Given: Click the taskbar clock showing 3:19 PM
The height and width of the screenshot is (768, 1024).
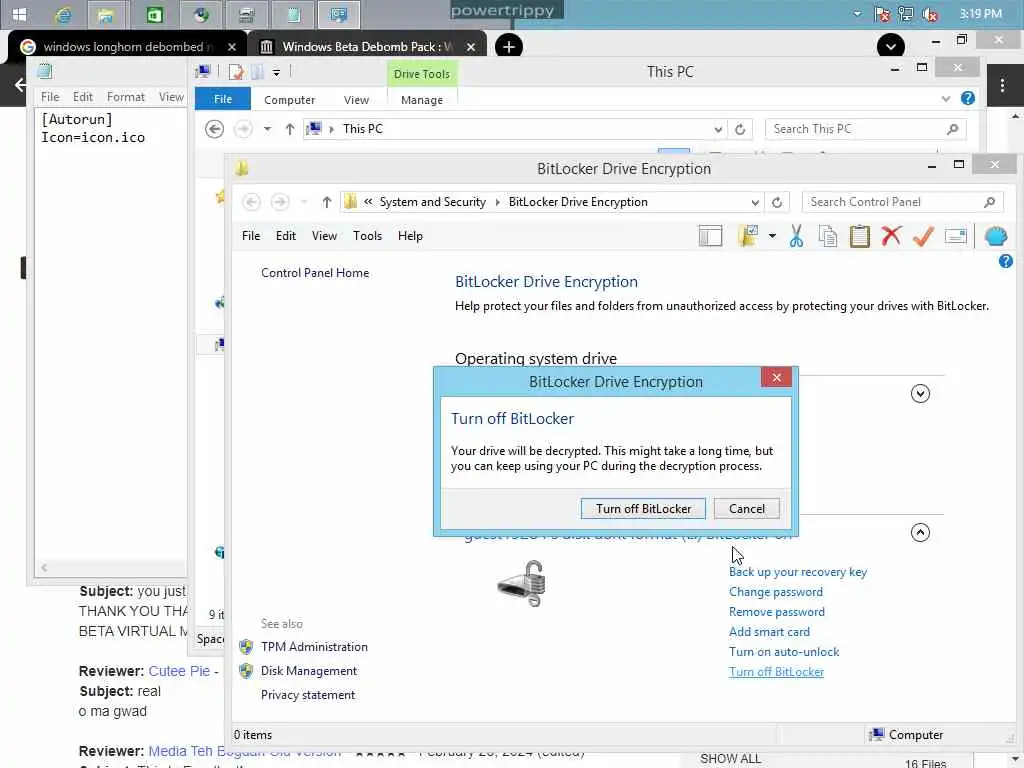Looking at the screenshot, I should tap(980, 14).
